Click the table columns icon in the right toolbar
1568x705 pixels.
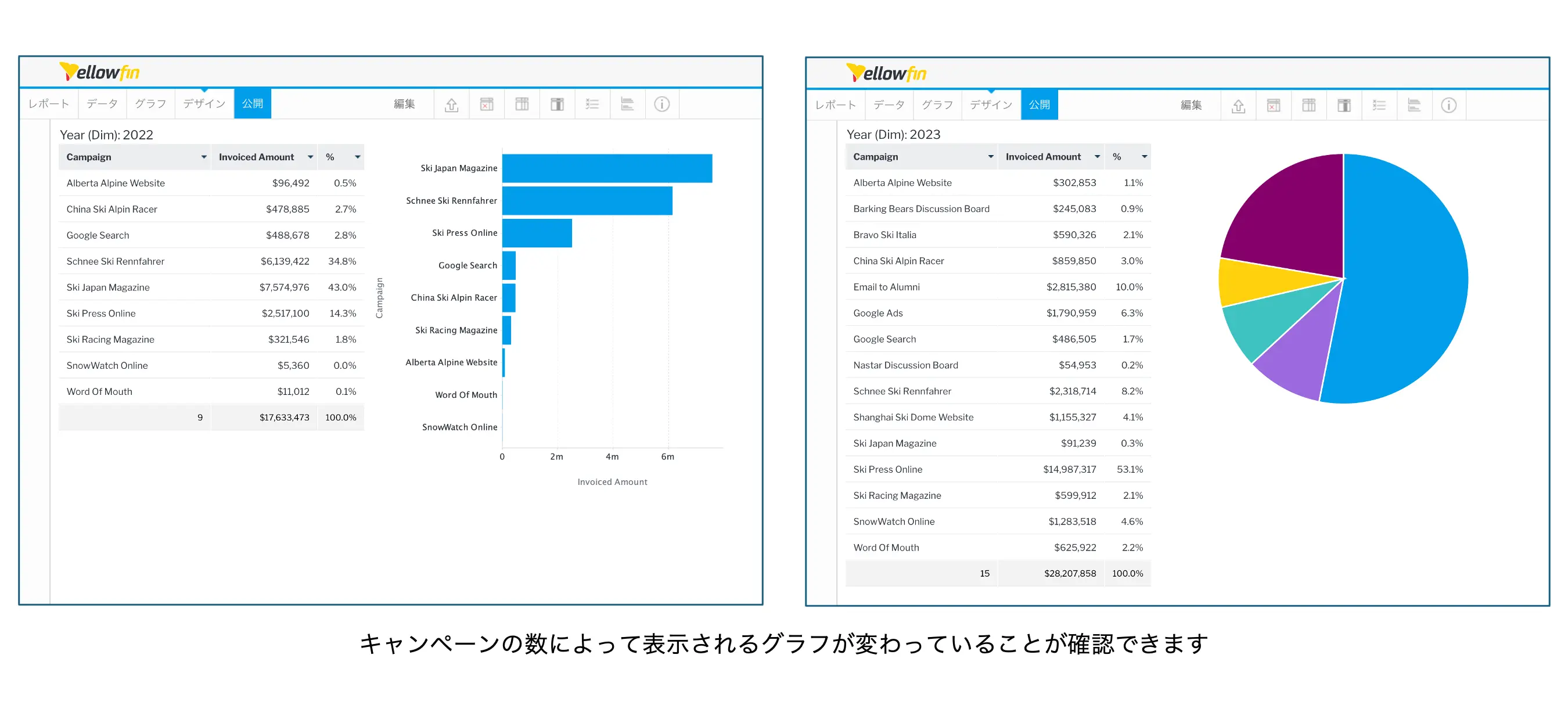1308,105
